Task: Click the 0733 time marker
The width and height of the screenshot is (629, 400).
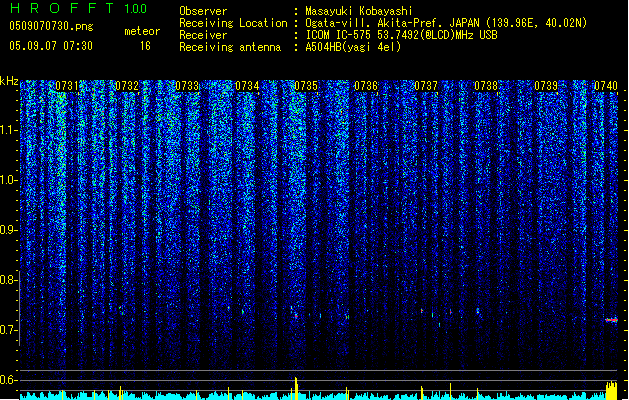Action: point(187,86)
